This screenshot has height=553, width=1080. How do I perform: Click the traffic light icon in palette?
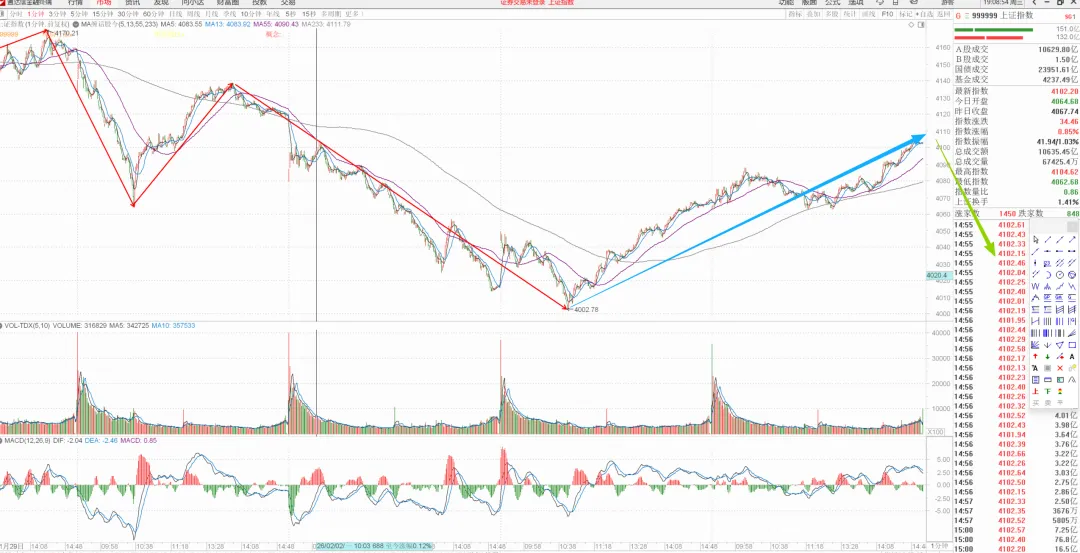tap(1059, 391)
